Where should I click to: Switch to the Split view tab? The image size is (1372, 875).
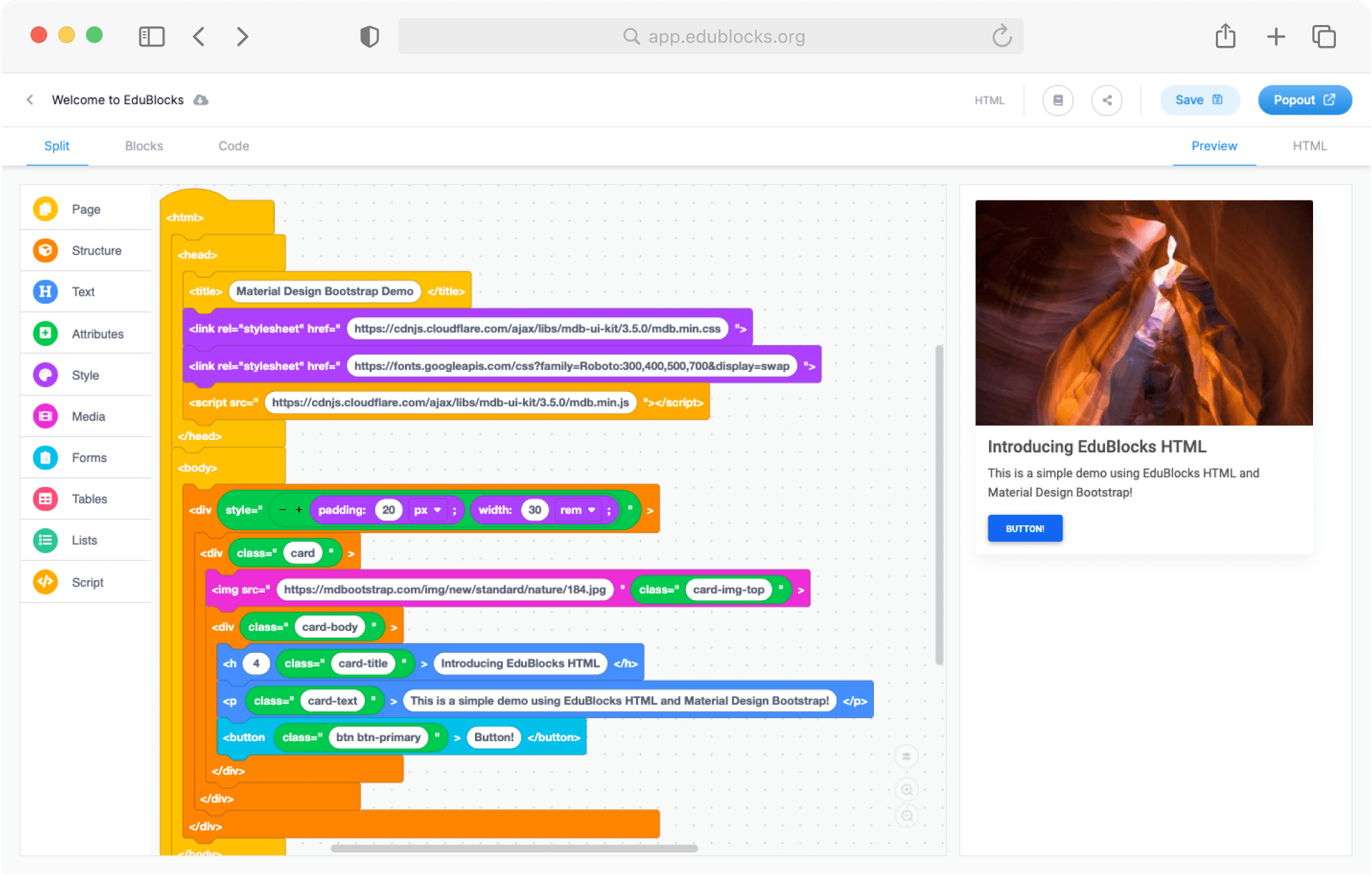tap(57, 146)
